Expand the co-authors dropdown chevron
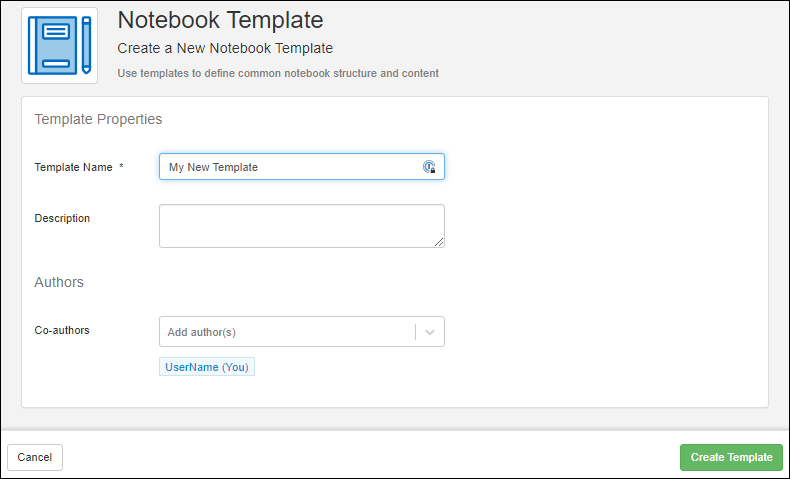790x479 pixels. click(430, 332)
